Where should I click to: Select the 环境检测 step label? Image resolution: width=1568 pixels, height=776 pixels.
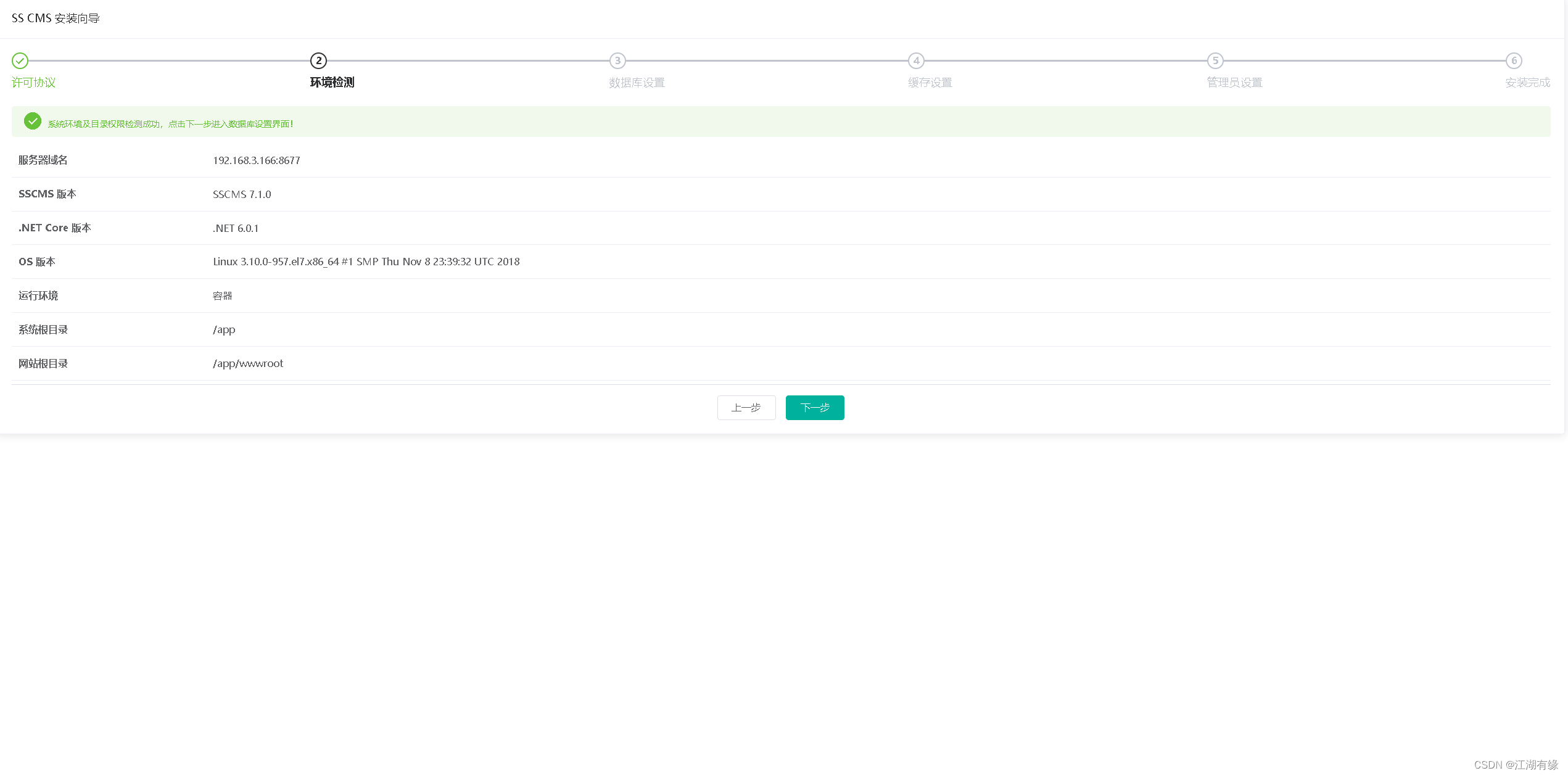click(332, 83)
